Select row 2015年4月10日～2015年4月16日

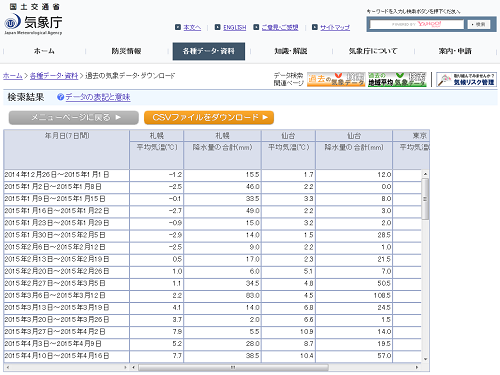click(213, 356)
